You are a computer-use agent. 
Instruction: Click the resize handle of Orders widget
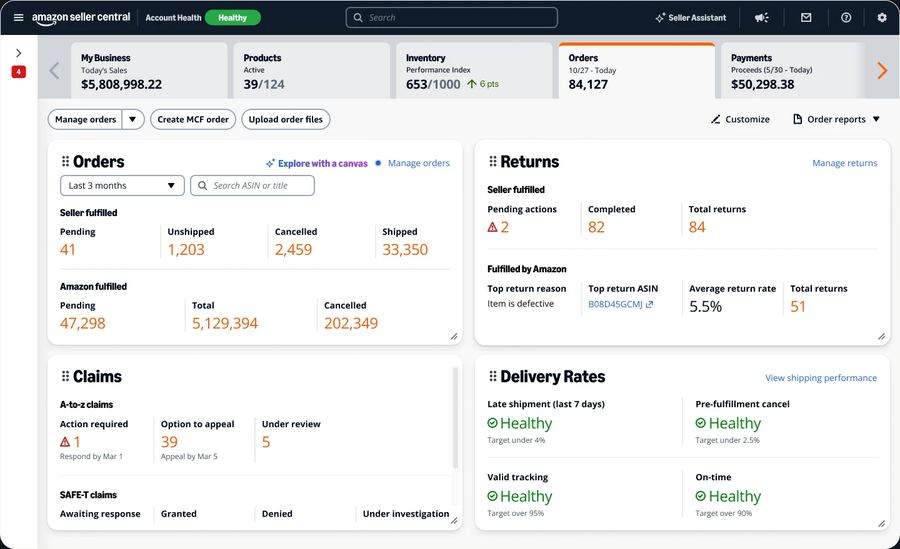pos(454,337)
